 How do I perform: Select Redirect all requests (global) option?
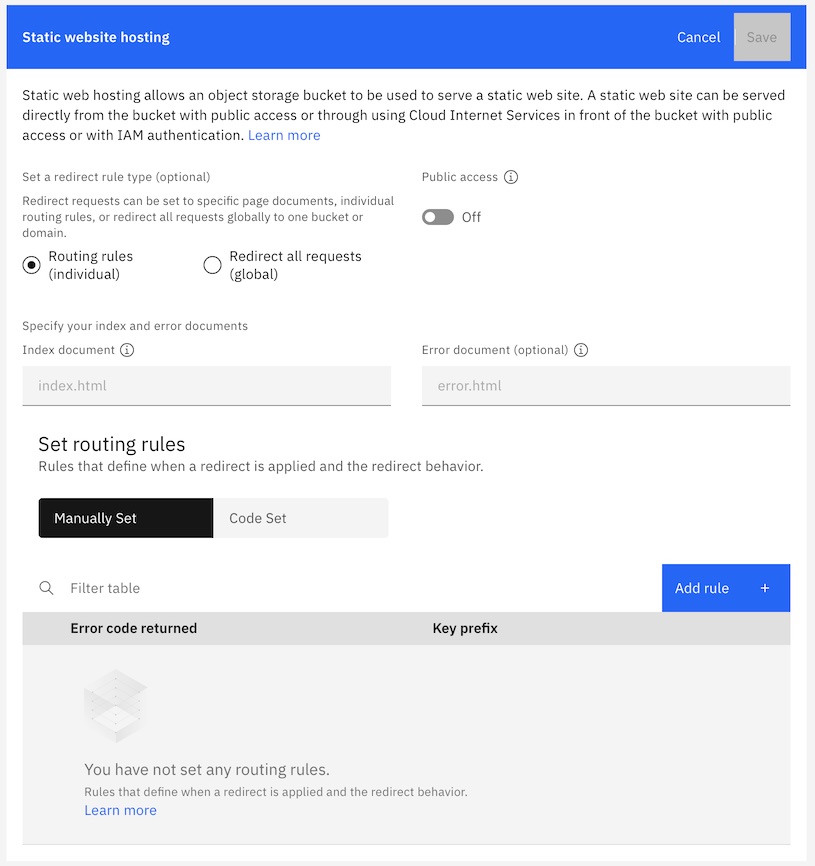[x=211, y=263]
